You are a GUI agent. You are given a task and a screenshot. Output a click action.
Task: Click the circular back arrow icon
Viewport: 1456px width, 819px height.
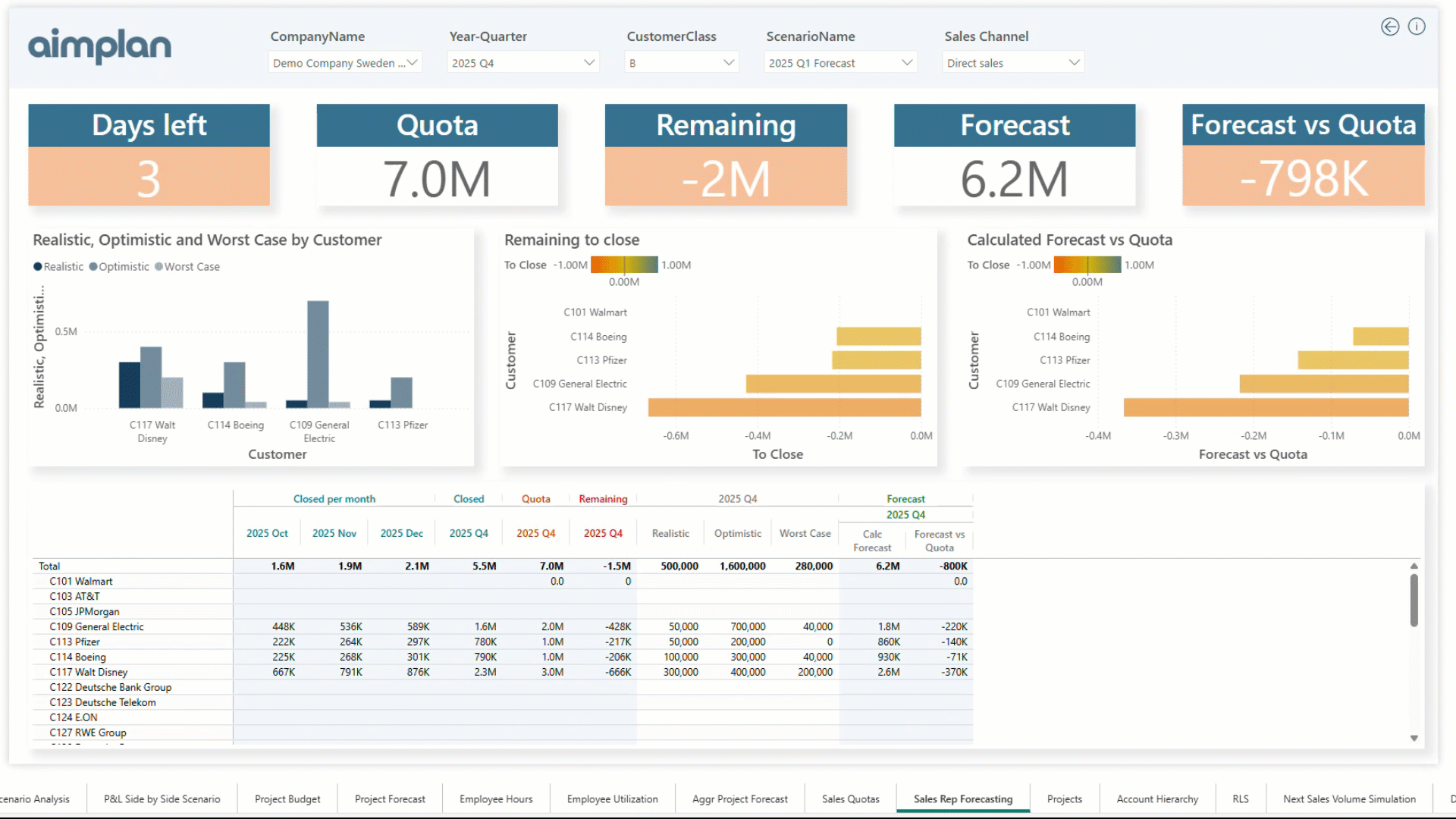(1390, 27)
